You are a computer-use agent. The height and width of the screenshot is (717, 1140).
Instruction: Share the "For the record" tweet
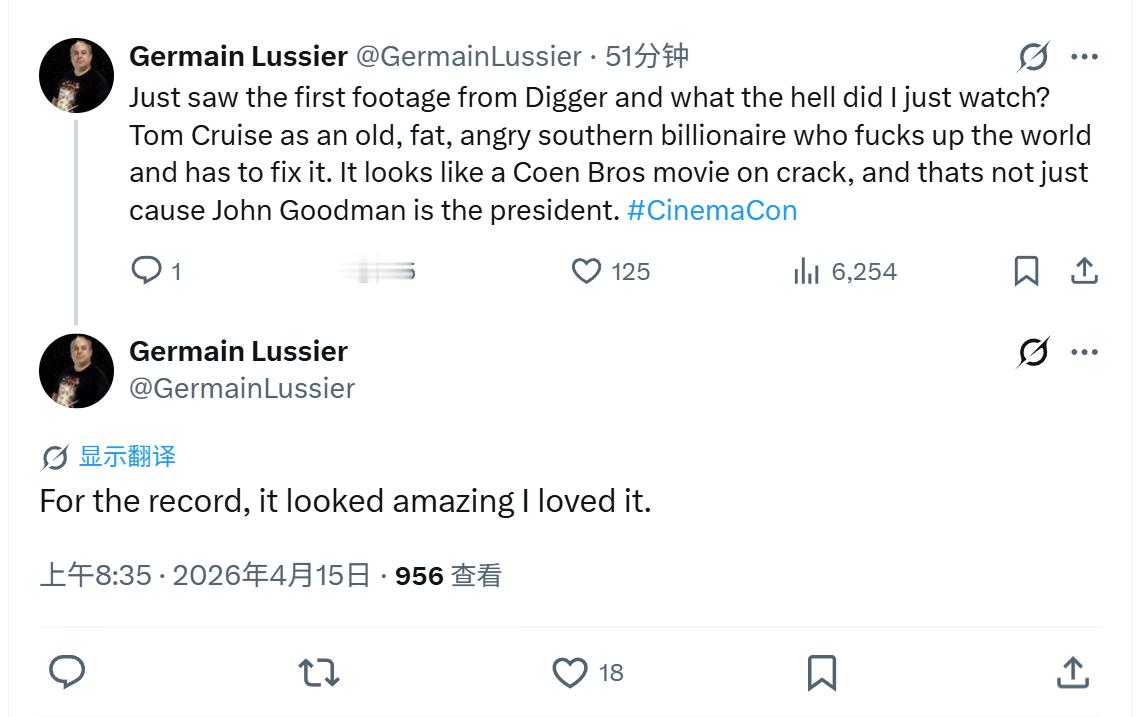[1072, 672]
